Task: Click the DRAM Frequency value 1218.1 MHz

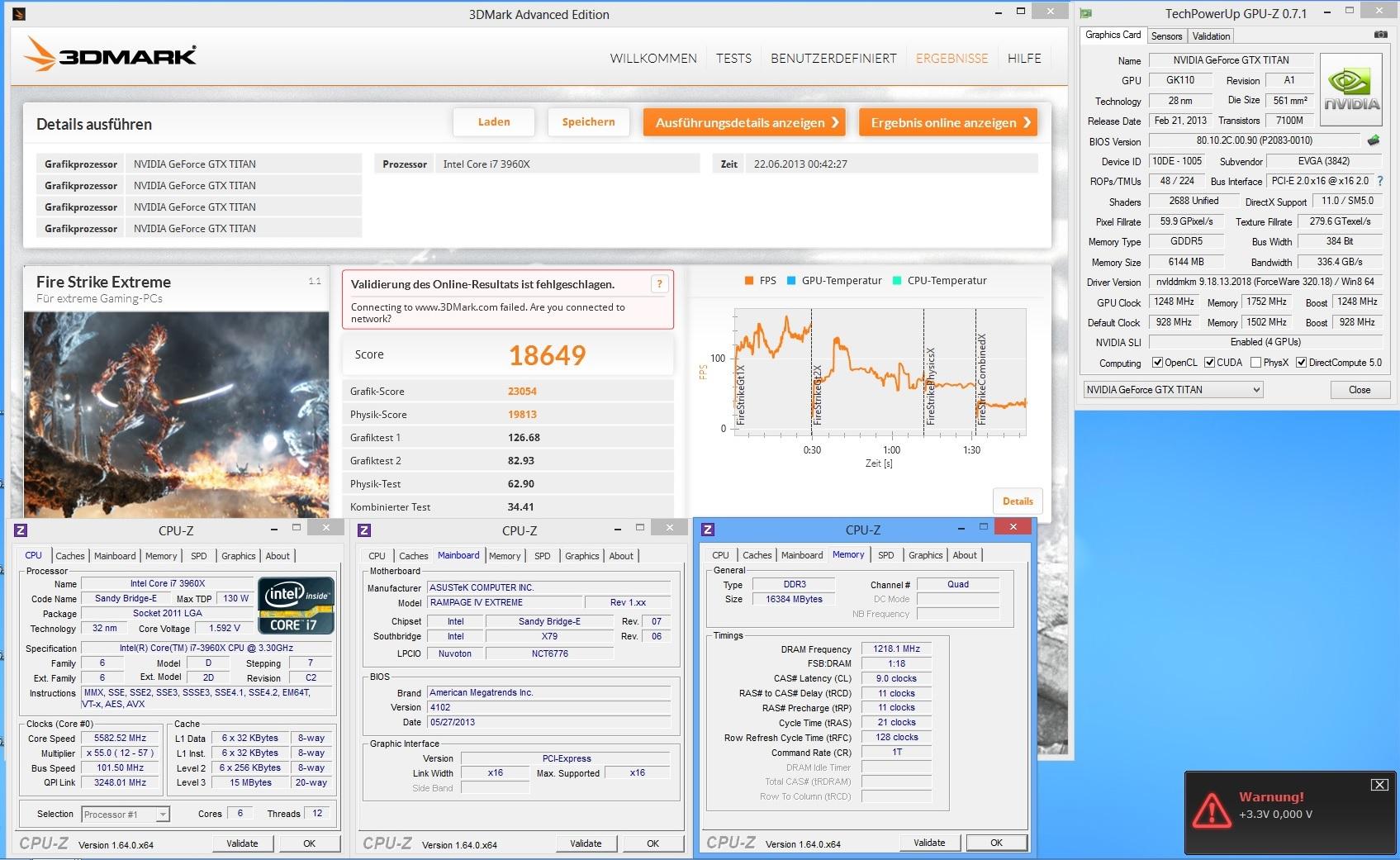Action: pyautogui.click(x=897, y=649)
